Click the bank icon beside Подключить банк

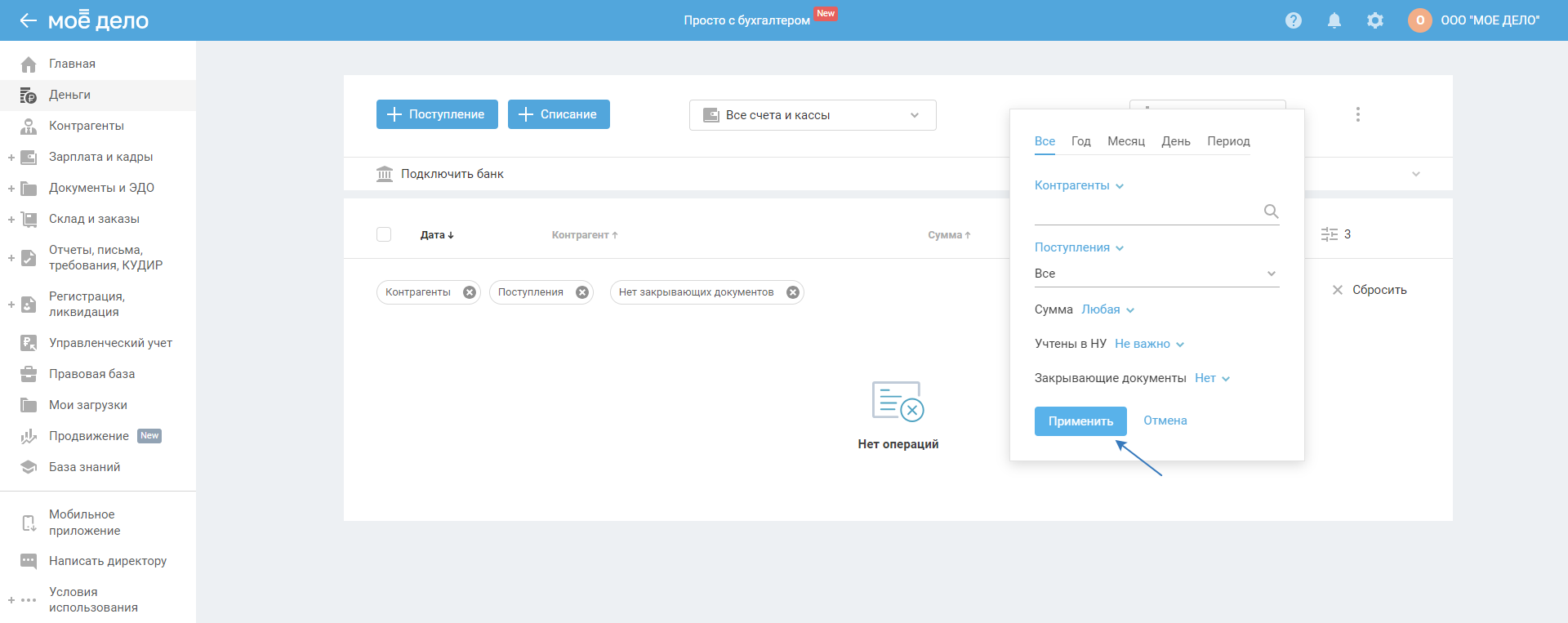point(385,174)
